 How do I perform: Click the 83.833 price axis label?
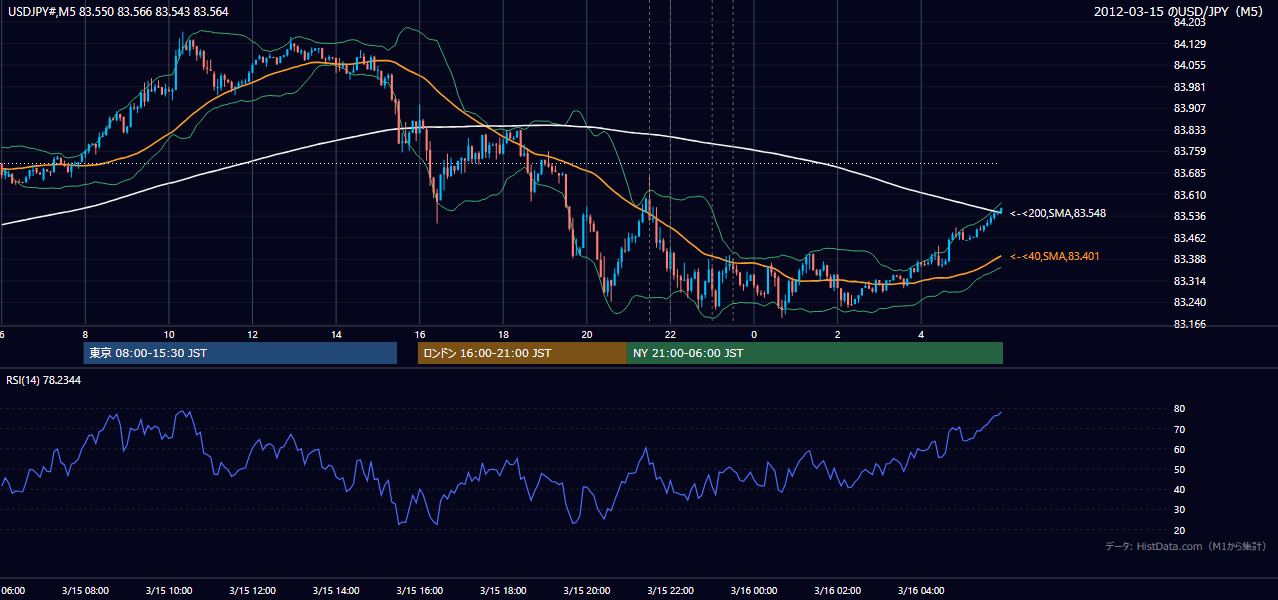click(x=1190, y=130)
